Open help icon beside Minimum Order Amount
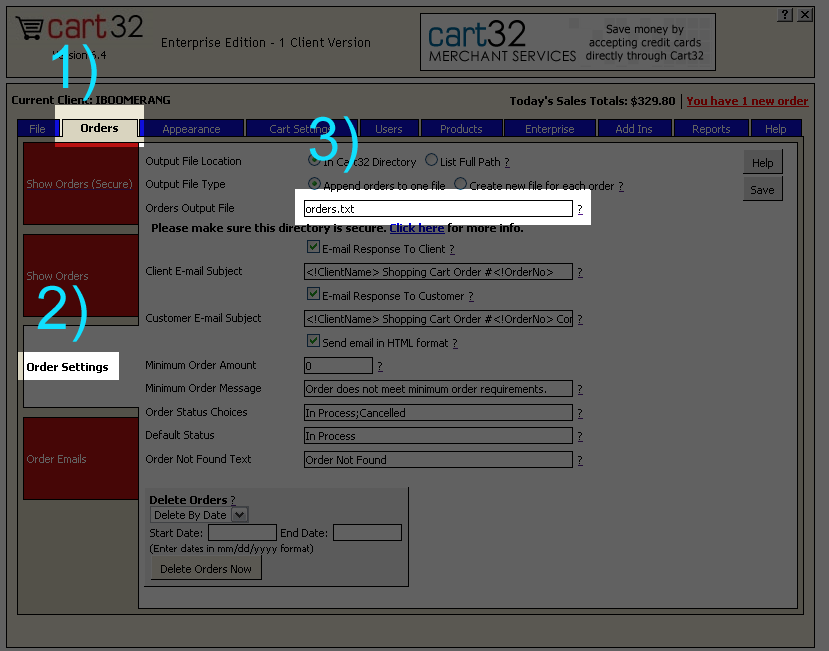Screen dimensions: 829x651 tap(380, 366)
